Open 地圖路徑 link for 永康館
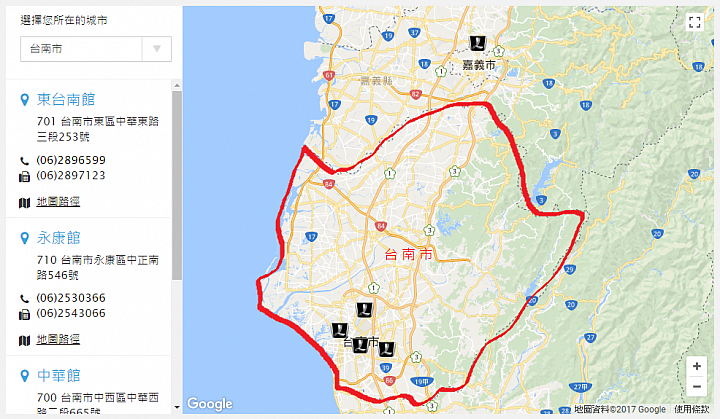The image size is (720, 419). pyautogui.click(x=58, y=340)
